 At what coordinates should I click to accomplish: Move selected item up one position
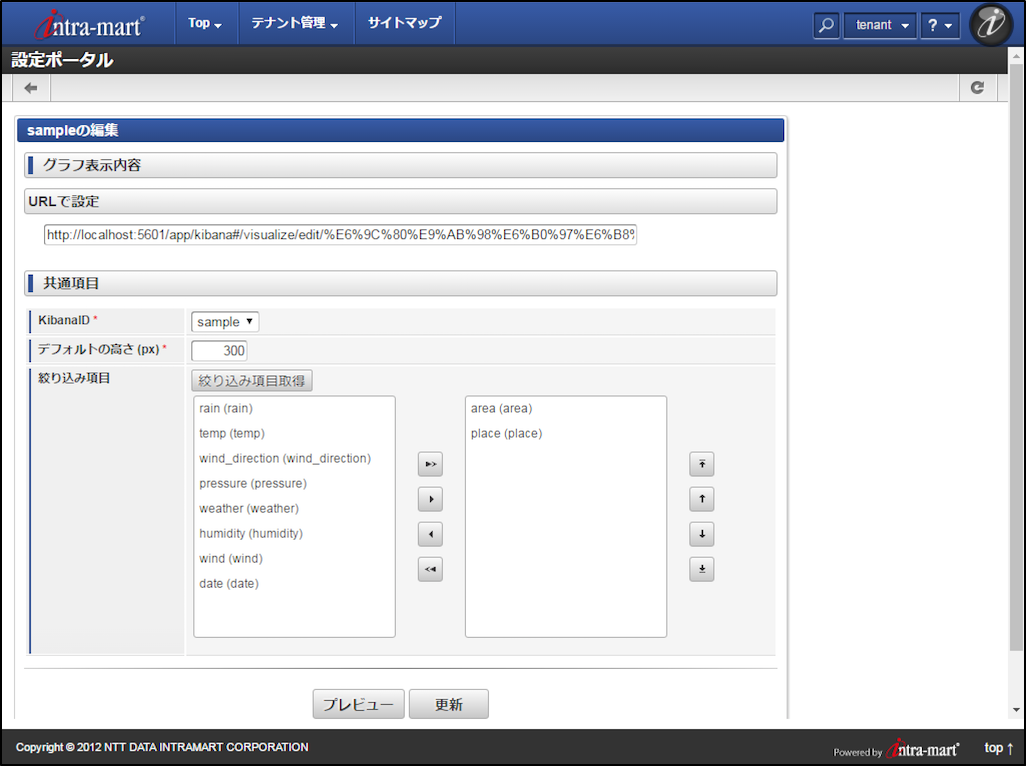pyautogui.click(x=701, y=499)
